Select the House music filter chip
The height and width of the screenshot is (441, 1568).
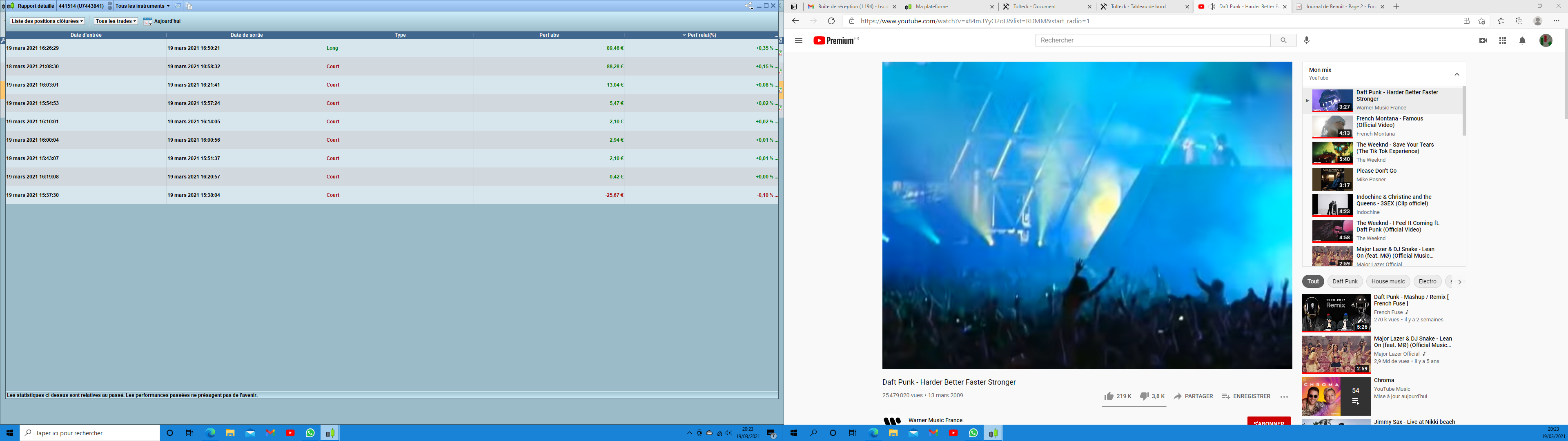(1388, 281)
